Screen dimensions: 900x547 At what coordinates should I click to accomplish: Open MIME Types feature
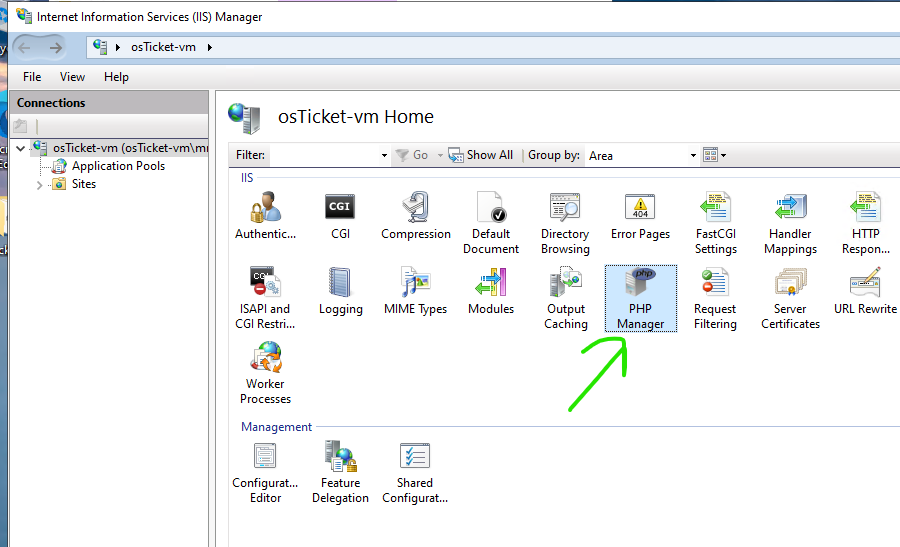416,290
